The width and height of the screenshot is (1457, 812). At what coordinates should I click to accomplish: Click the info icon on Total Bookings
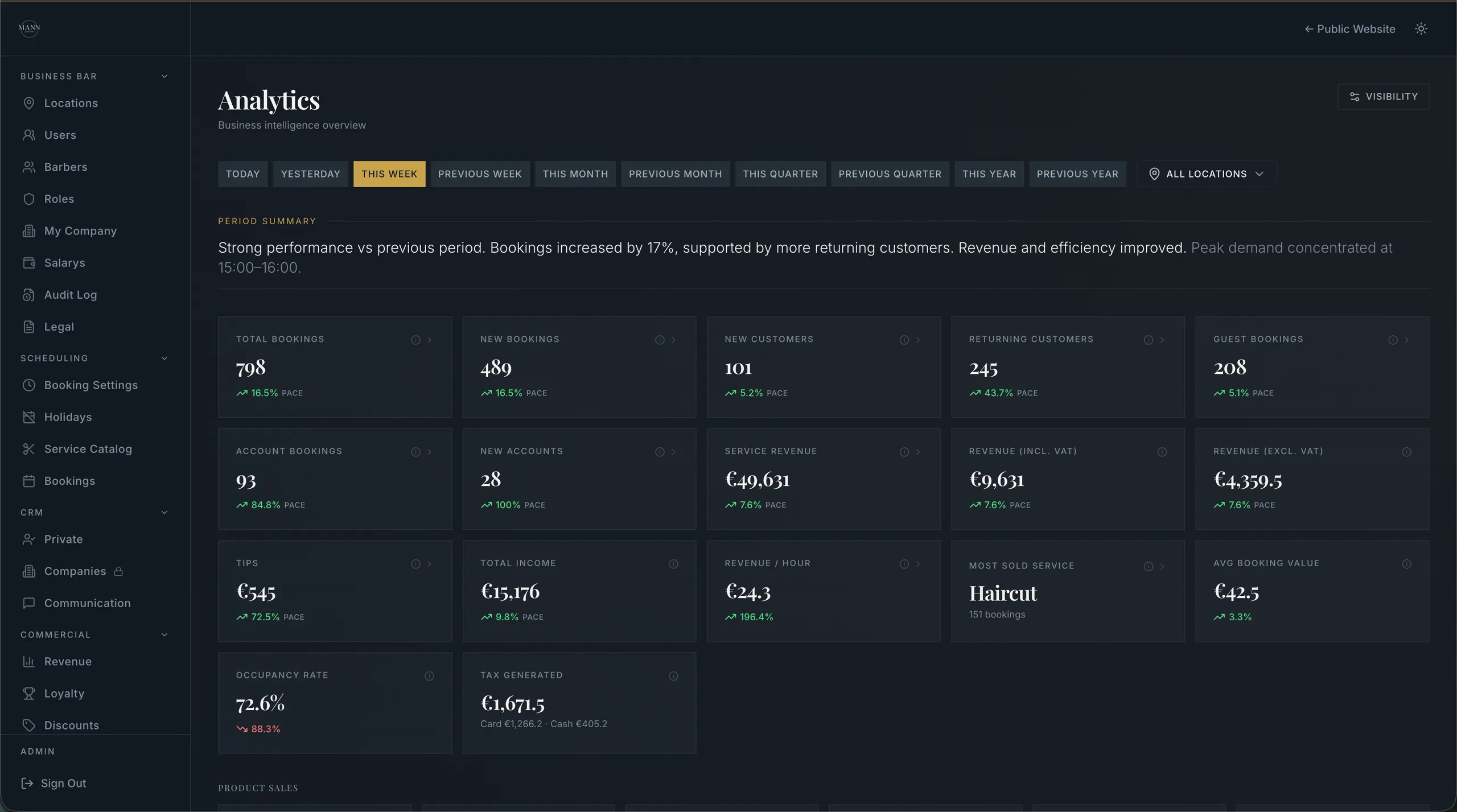tap(415, 340)
